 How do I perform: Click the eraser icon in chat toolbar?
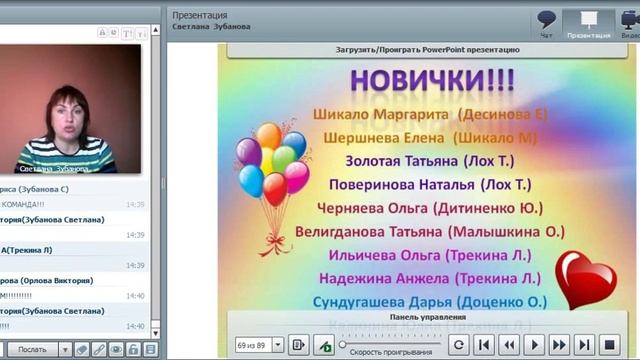82,349
